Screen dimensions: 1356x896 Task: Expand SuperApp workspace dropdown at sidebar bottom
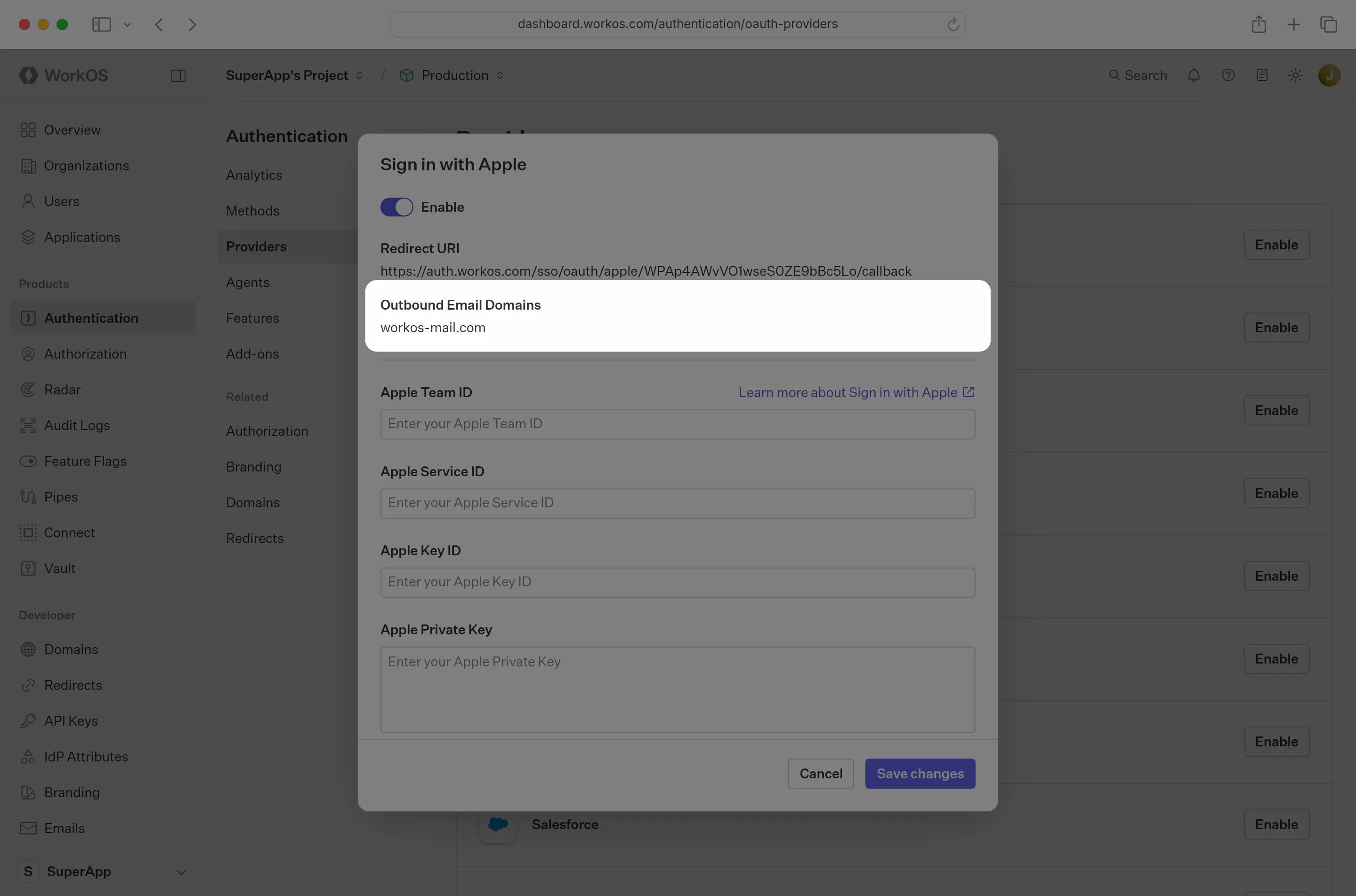click(x=103, y=872)
